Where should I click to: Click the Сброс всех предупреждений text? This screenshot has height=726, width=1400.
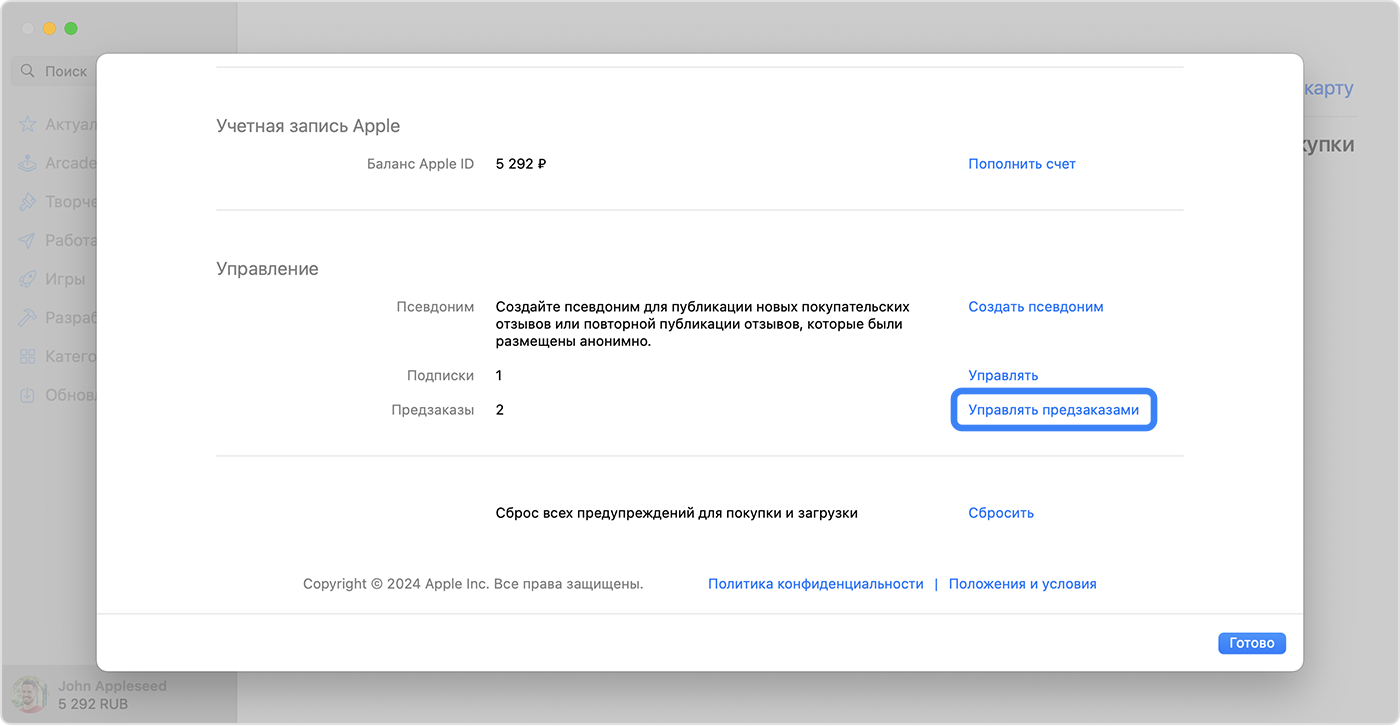coord(677,513)
